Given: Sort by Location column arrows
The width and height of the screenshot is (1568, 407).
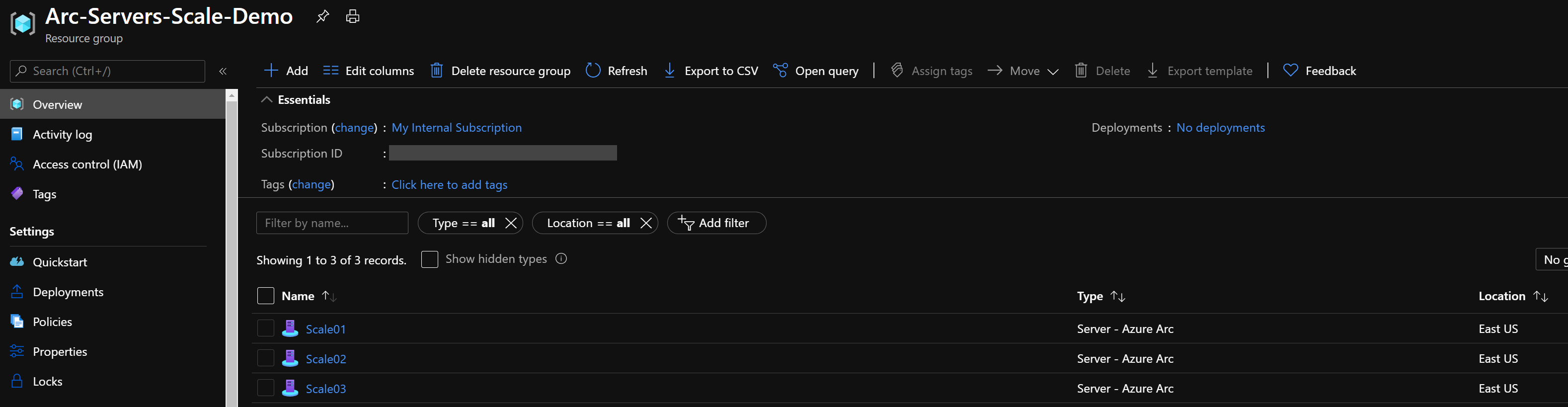Looking at the screenshot, I should click(x=1540, y=296).
